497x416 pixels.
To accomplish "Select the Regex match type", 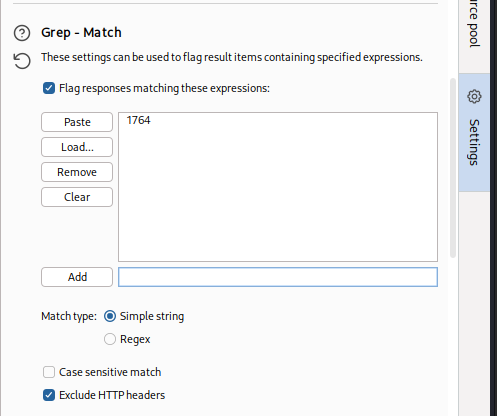I will pyautogui.click(x=110, y=339).
